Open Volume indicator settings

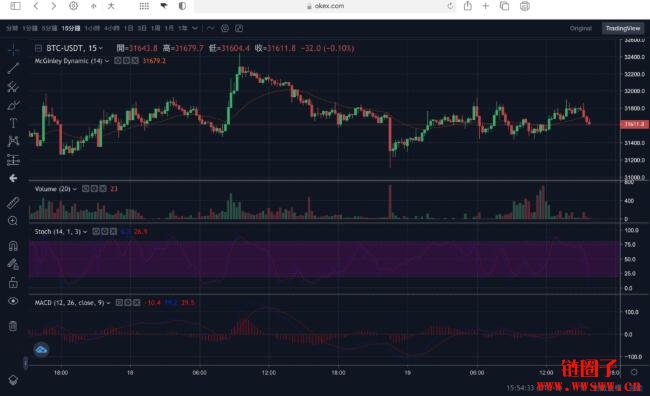[94, 189]
